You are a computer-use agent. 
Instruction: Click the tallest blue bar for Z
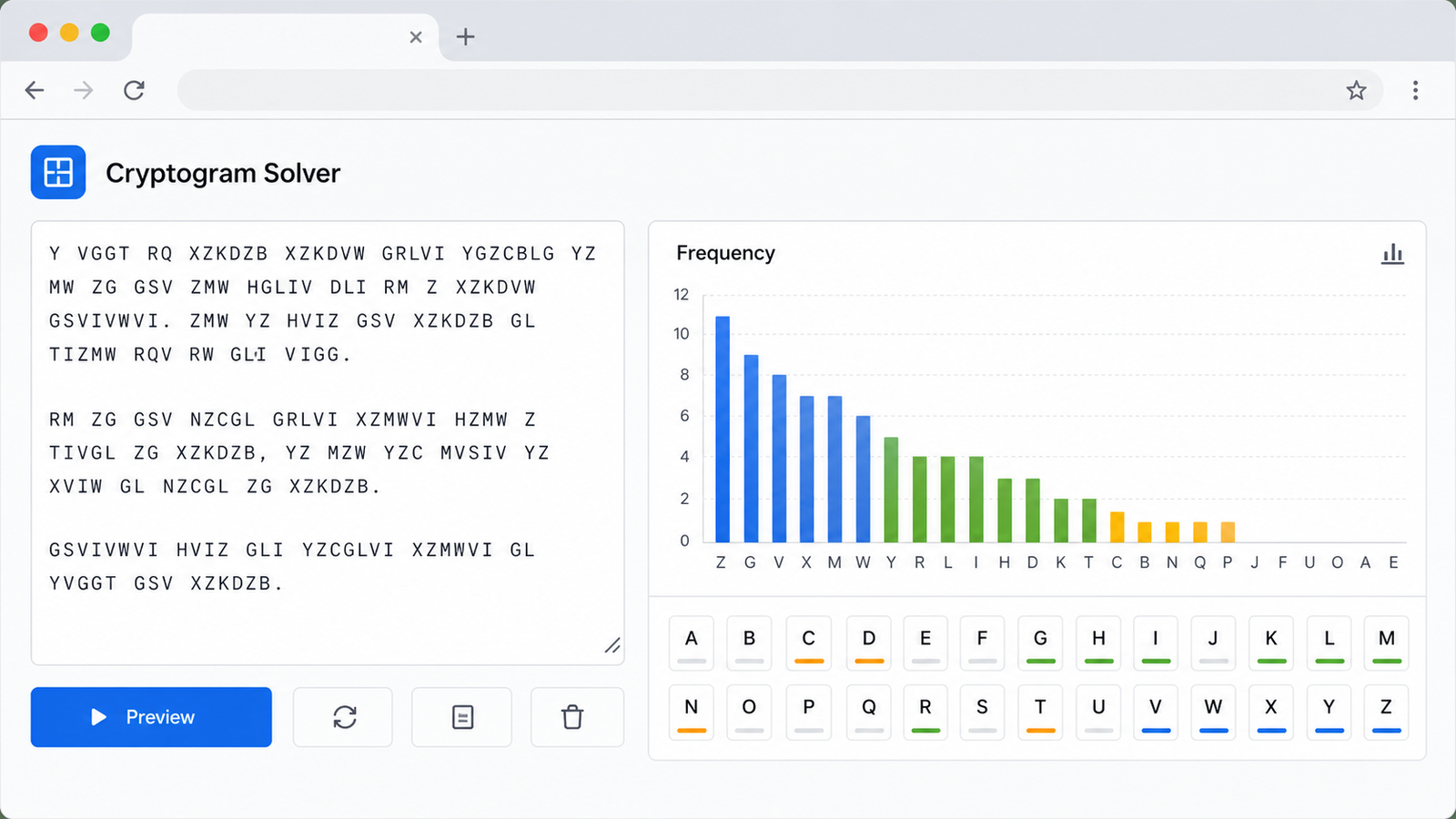[723, 430]
